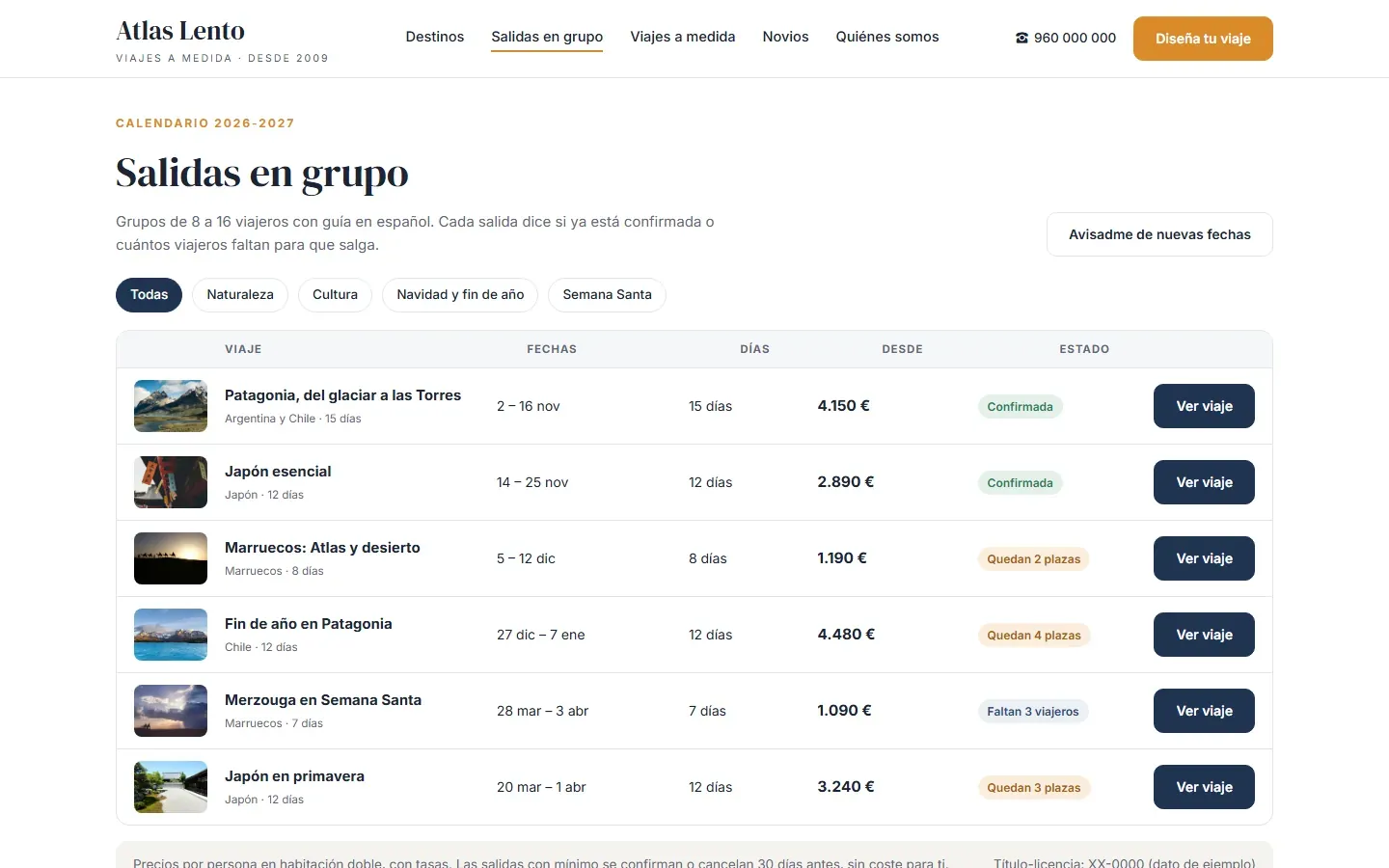
Task: View the Marruecos: Atlas y desierto trip
Action: coord(1204,558)
